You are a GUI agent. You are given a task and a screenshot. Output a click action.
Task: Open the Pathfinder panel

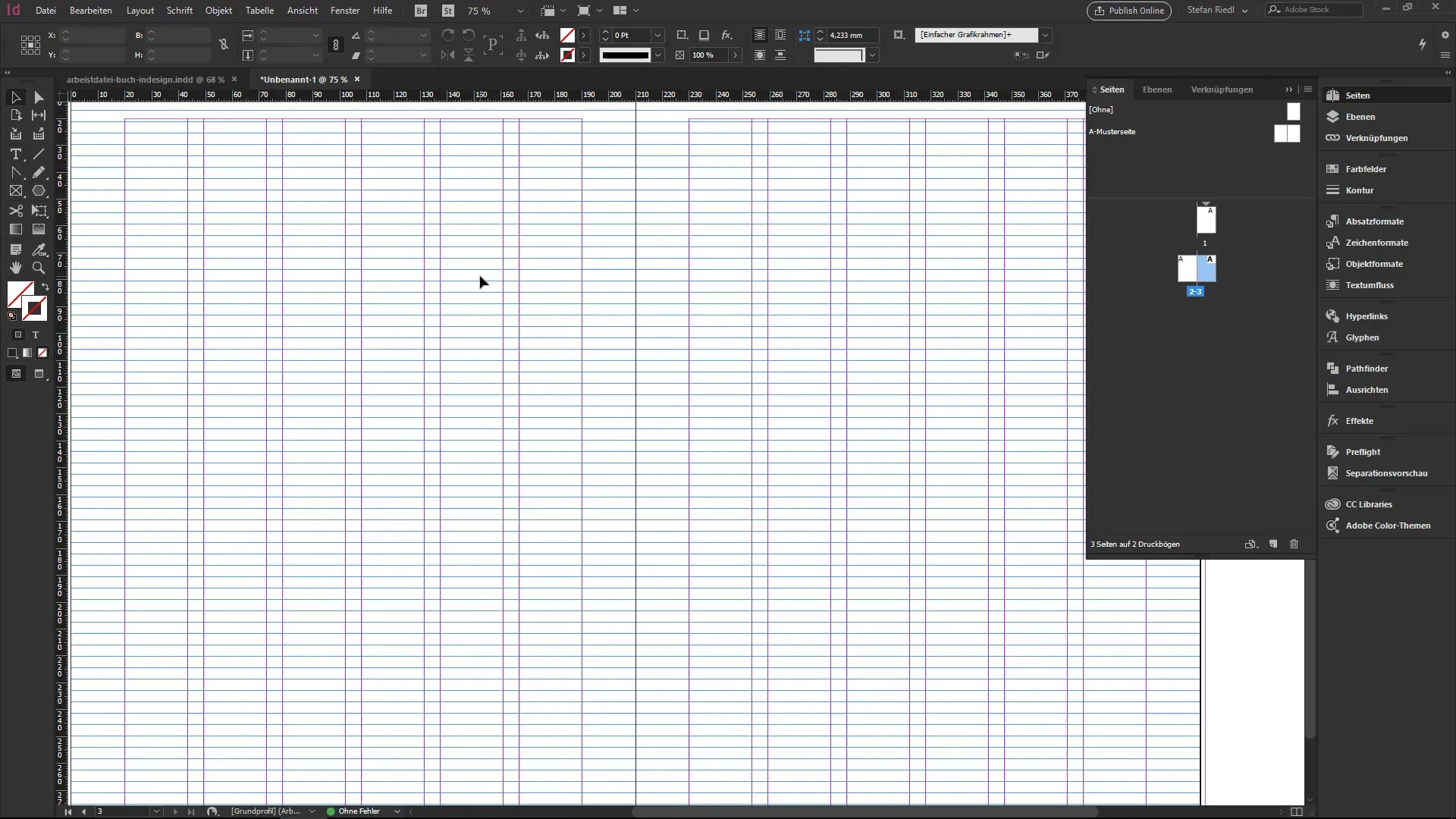tap(1367, 369)
